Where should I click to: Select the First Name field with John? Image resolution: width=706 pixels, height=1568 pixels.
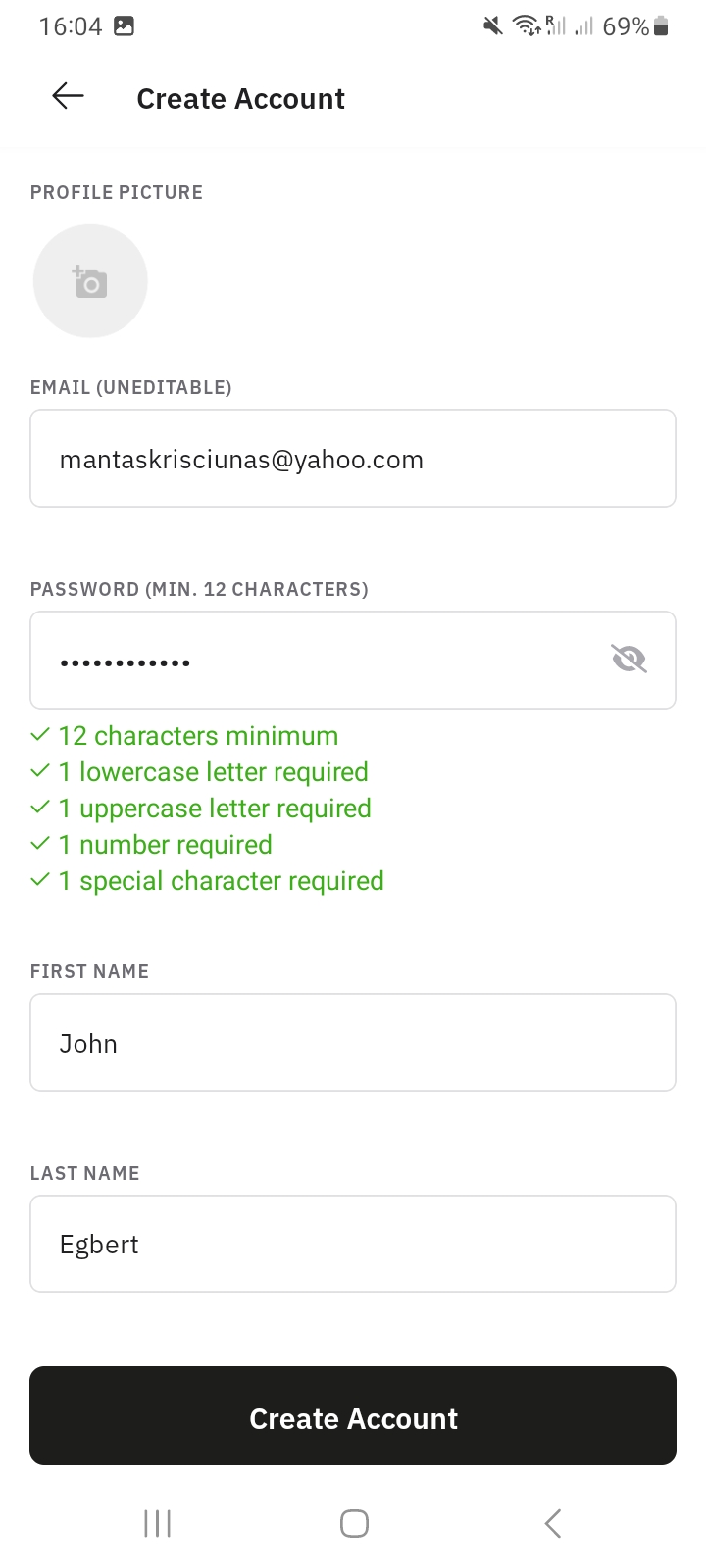pos(353,1043)
